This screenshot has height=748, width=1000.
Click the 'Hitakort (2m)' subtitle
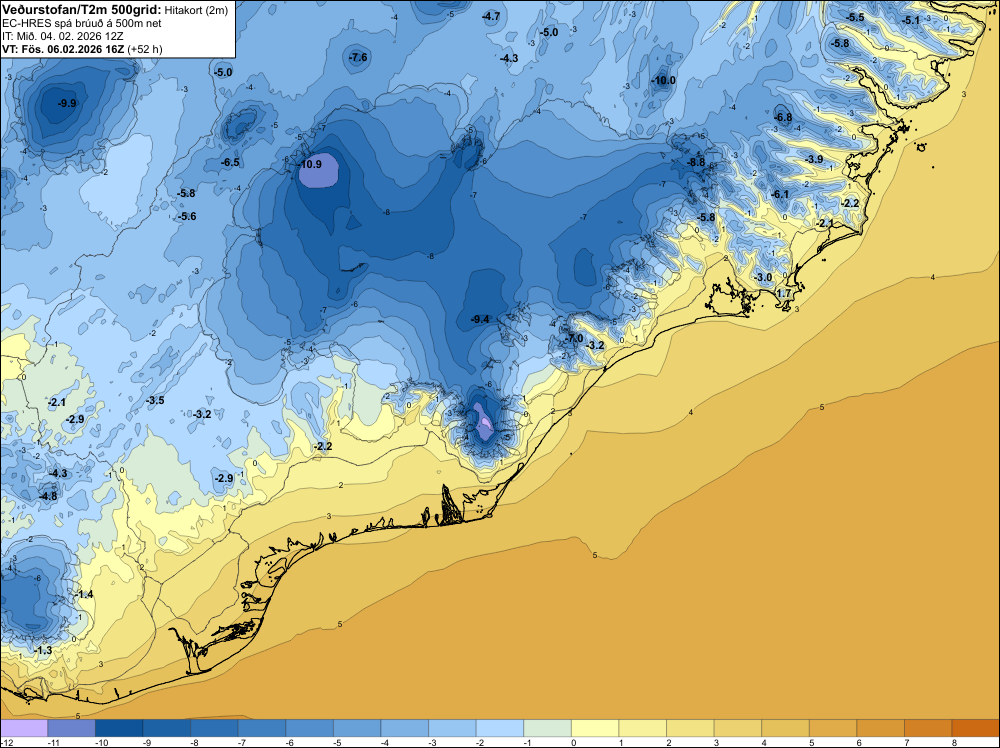coord(196,9)
